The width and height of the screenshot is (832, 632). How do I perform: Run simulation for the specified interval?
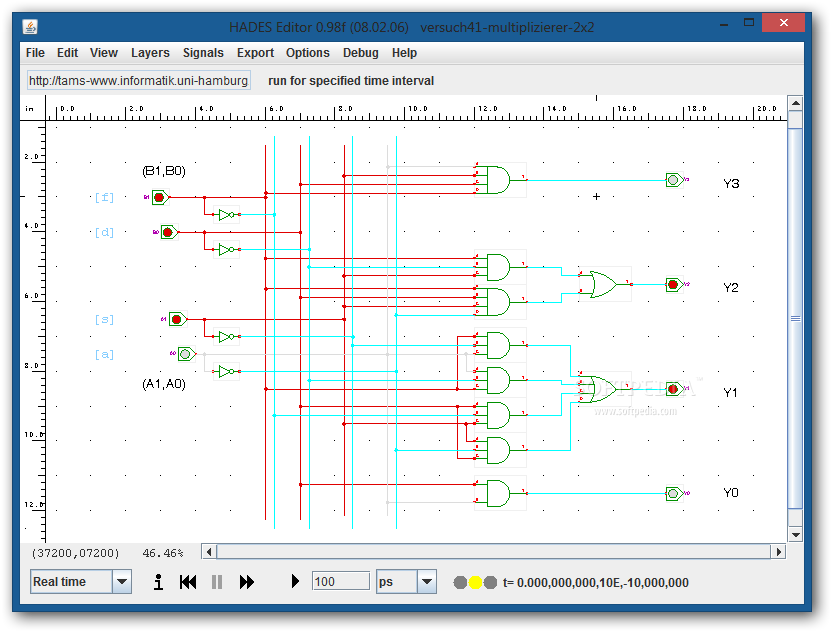295,582
